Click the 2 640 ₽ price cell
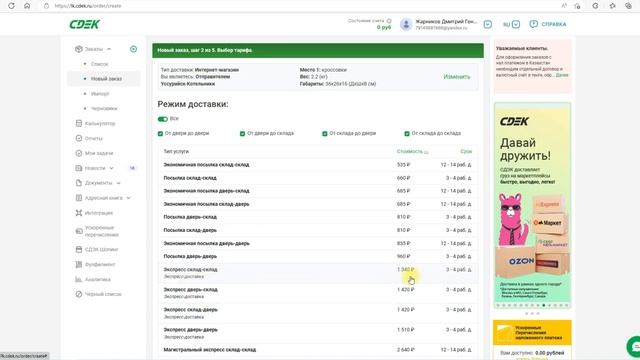640x360 pixels. (x=406, y=350)
